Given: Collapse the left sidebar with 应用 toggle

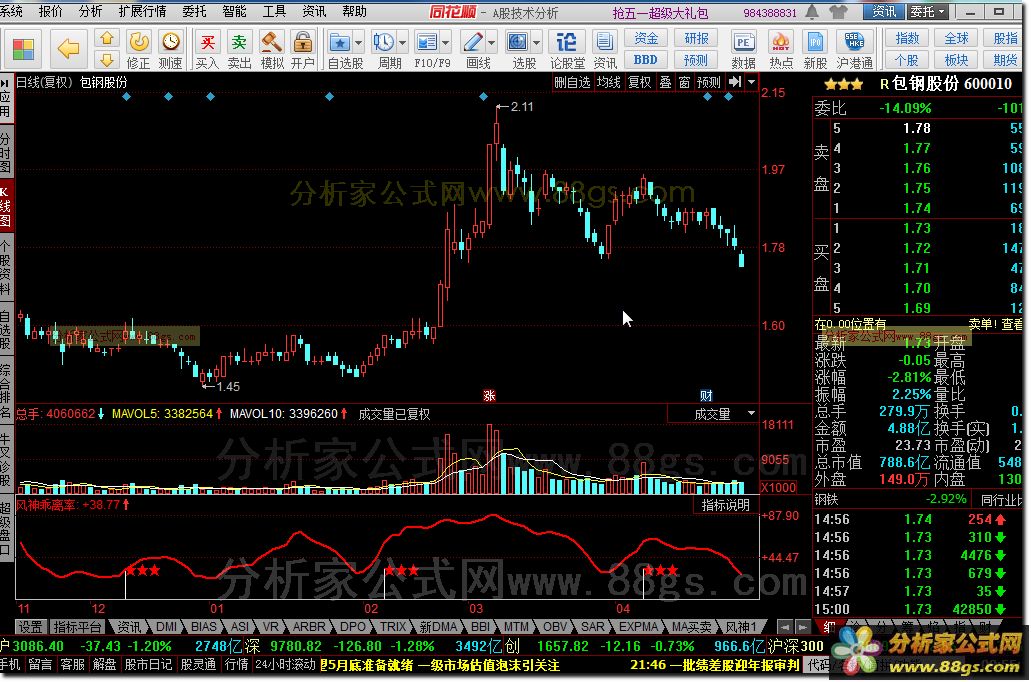Looking at the screenshot, I should [6, 98].
